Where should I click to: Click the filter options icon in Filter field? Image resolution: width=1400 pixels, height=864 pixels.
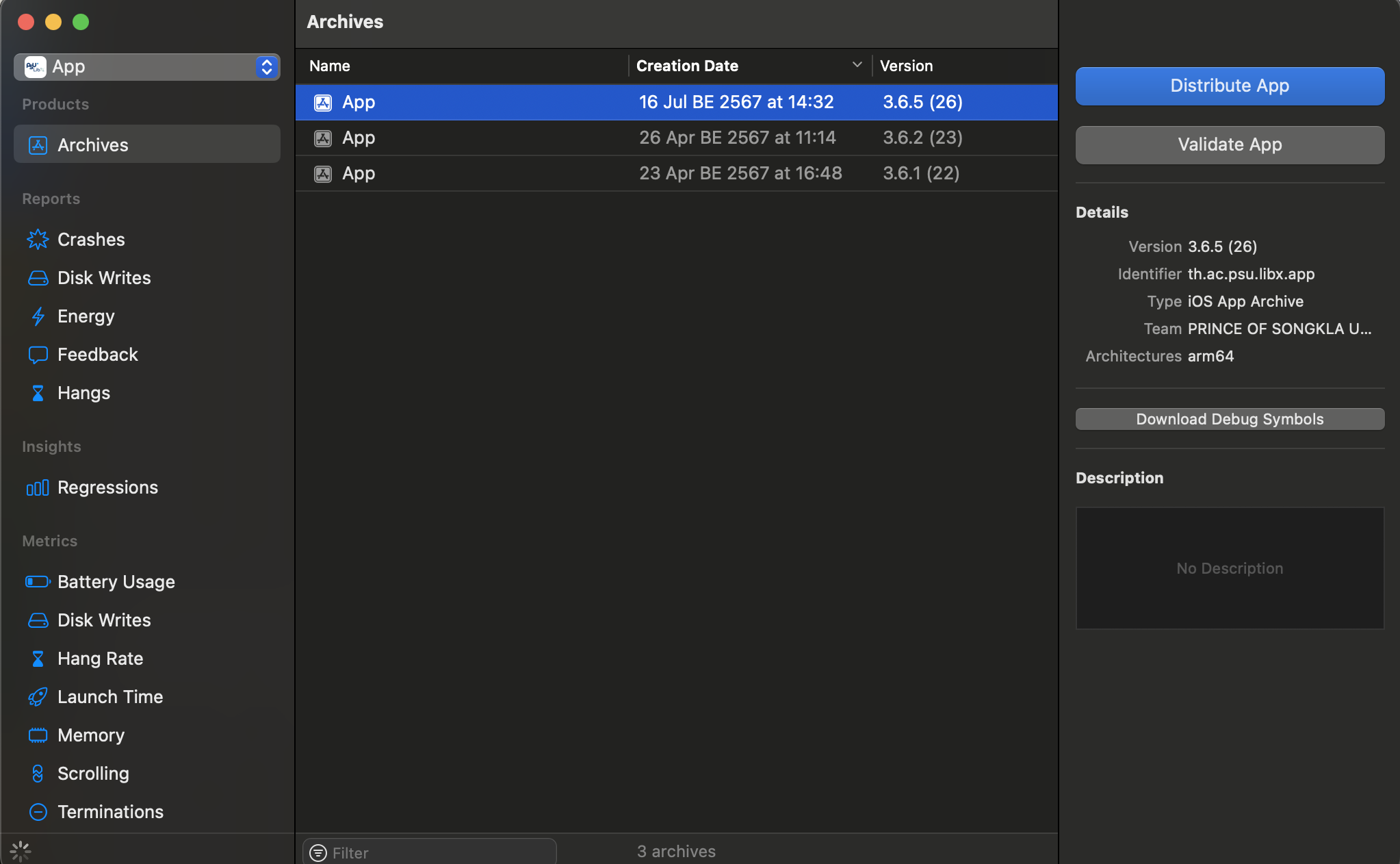[x=318, y=852]
